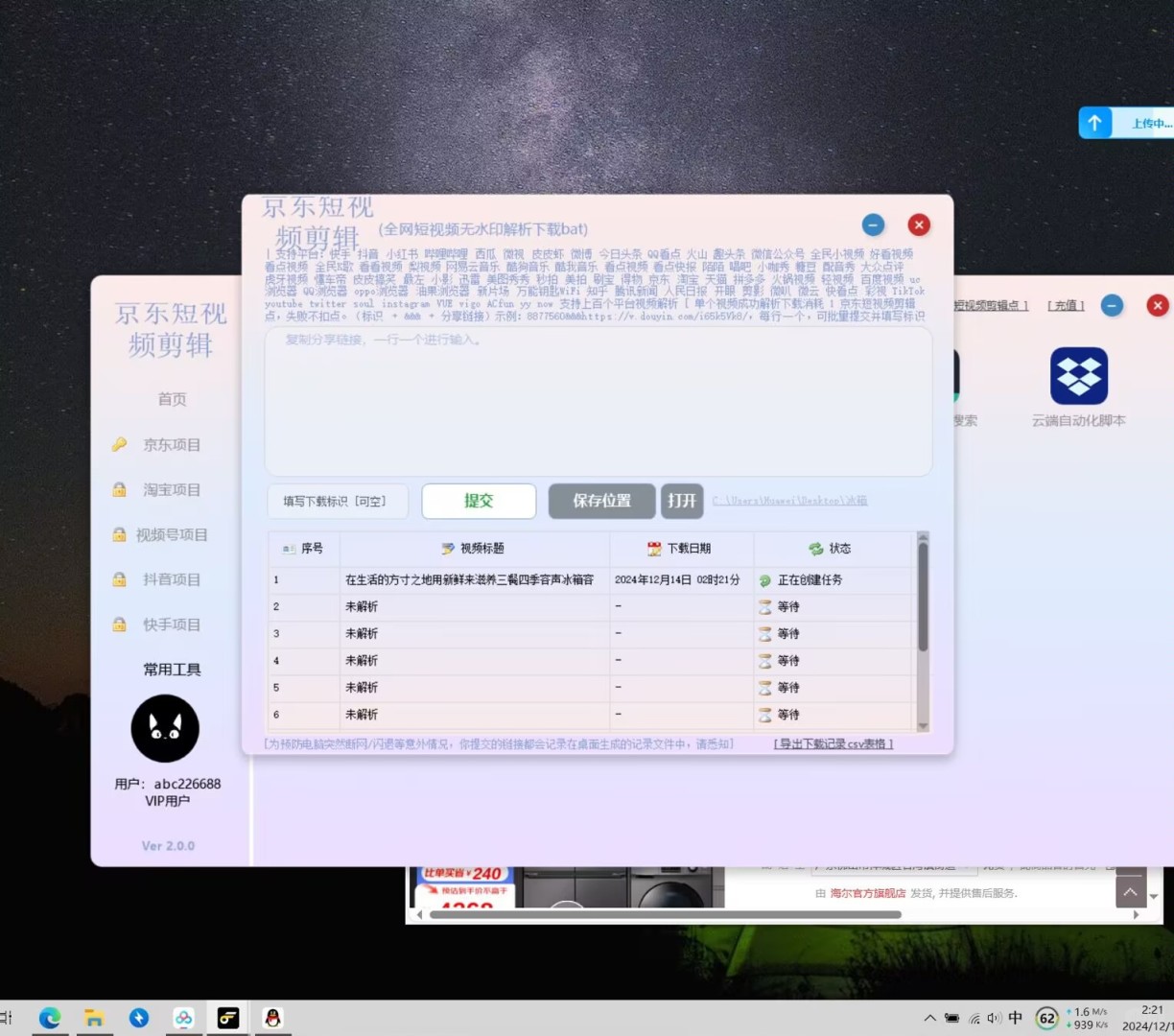Open 视频号项目 in the sidebar
The width and height of the screenshot is (1174, 1036).
click(x=172, y=534)
